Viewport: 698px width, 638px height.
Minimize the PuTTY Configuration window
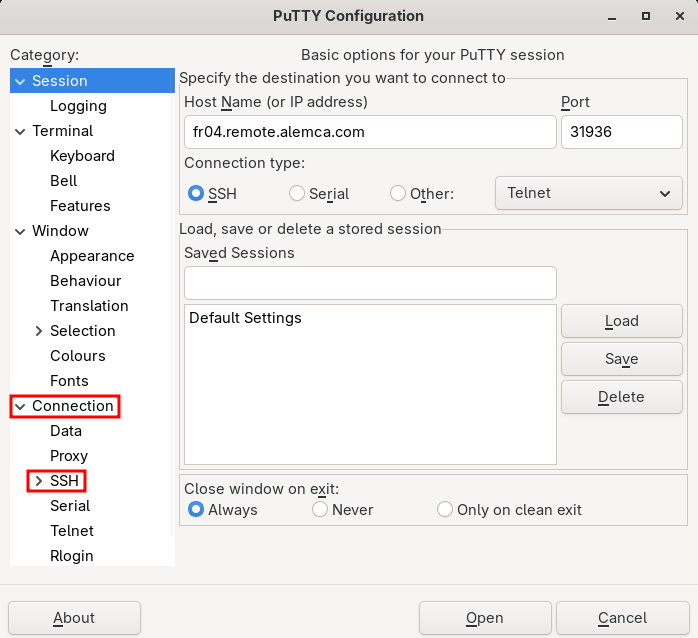tap(612, 17)
